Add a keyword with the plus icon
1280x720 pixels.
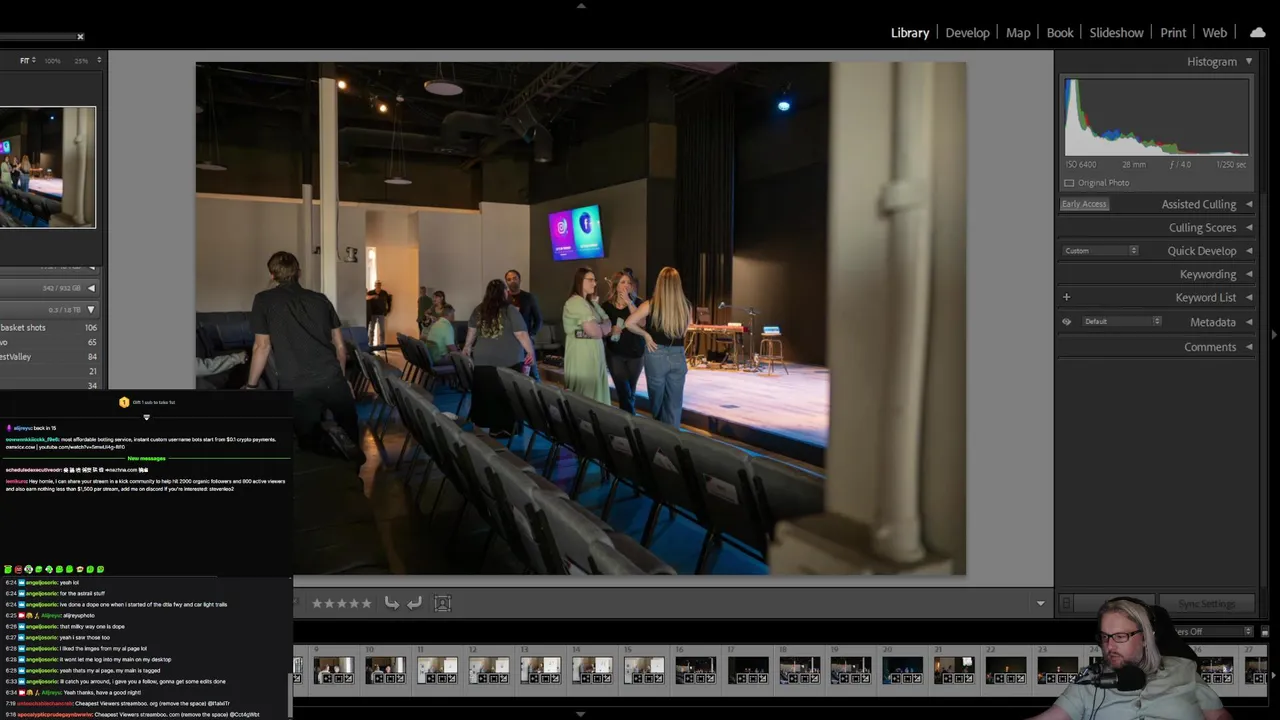click(1066, 297)
